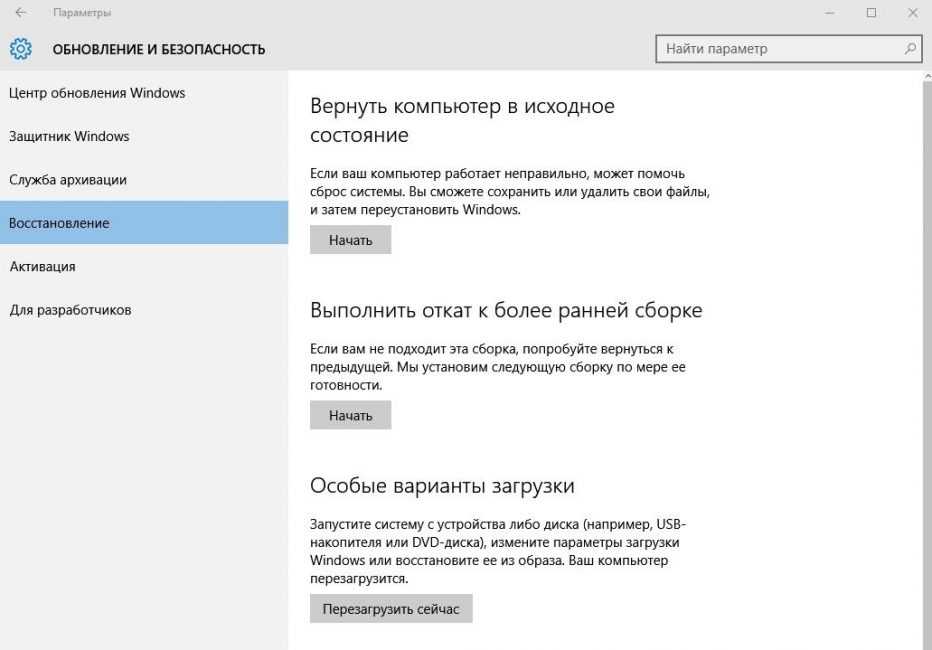Image resolution: width=932 pixels, height=650 pixels.
Task: Click the ОБНОВЛЕНИЕ И БЕЗОПАСНОСТЬ header title
Action: [x=158, y=49]
